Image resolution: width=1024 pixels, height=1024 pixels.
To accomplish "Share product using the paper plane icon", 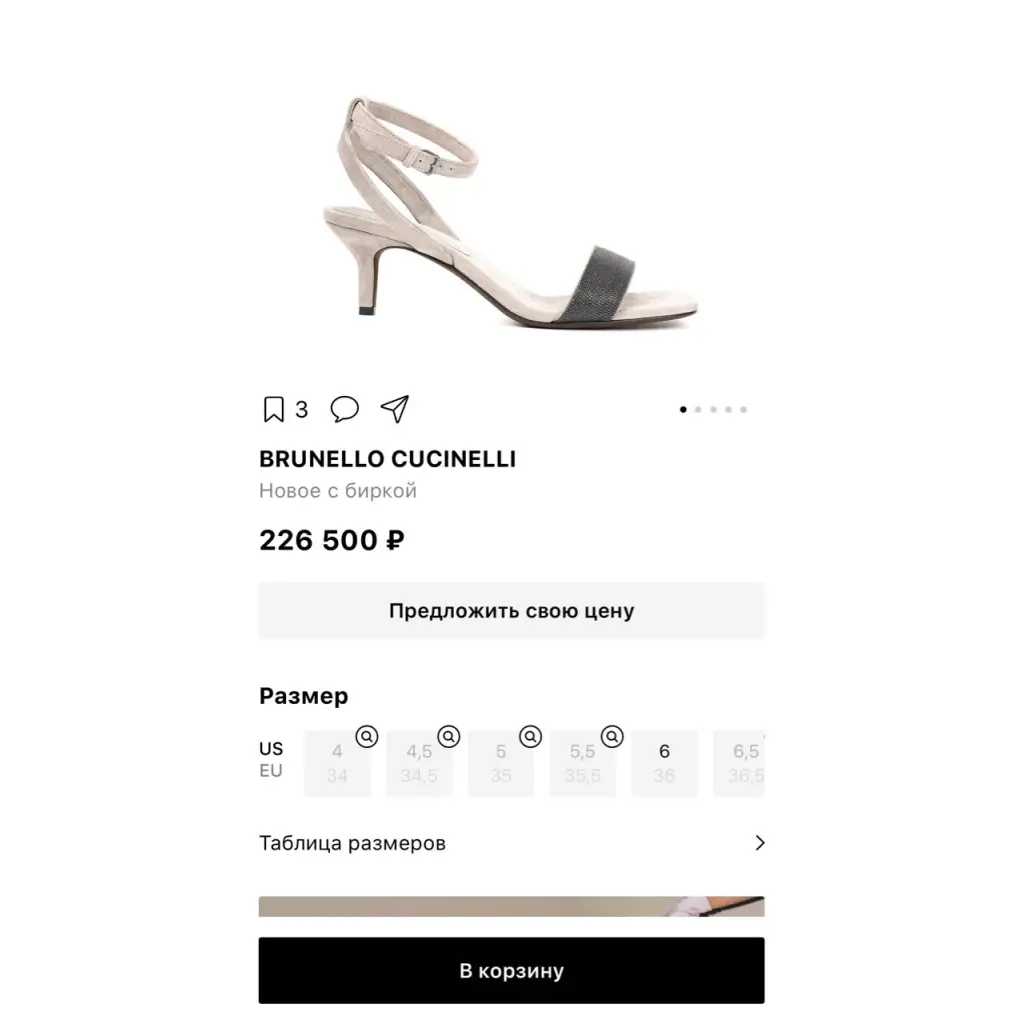I will (x=395, y=409).
